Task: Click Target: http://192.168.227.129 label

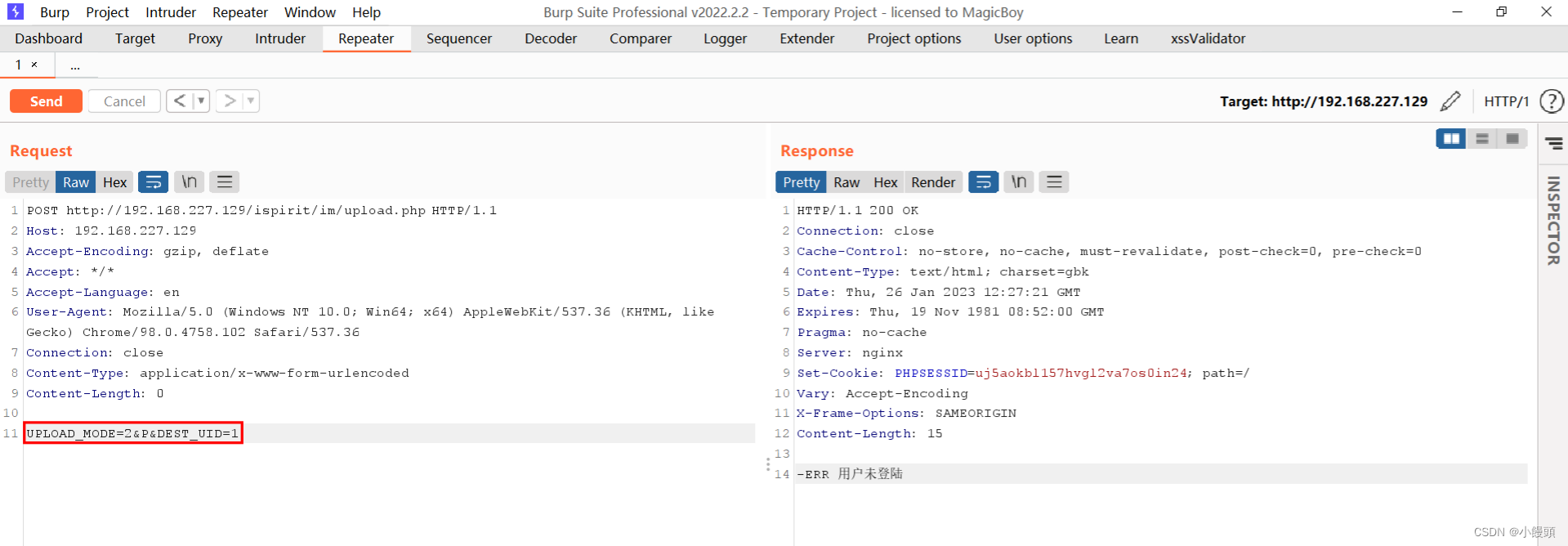Action: click(x=1324, y=101)
